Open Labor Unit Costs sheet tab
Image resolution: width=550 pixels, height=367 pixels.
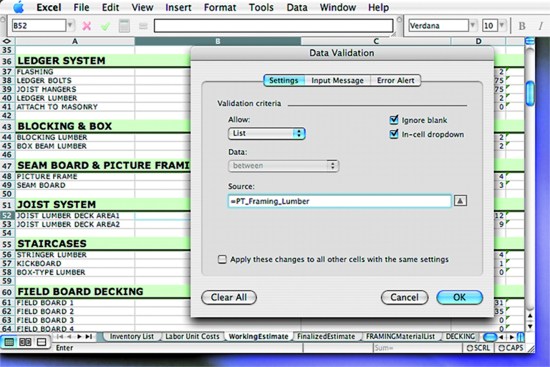pyautogui.click(x=192, y=336)
